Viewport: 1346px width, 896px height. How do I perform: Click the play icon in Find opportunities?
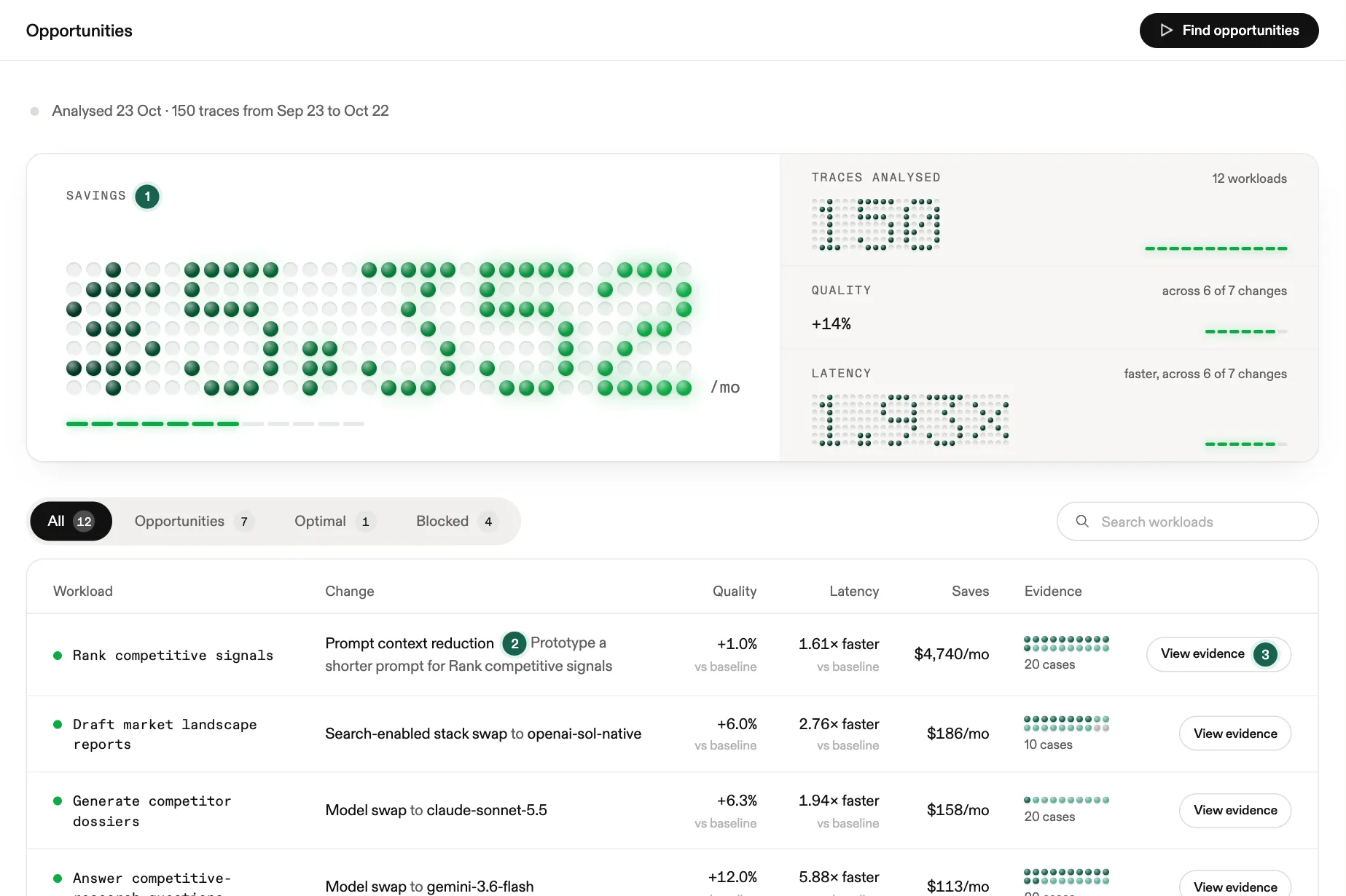(x=1167, y=31)
